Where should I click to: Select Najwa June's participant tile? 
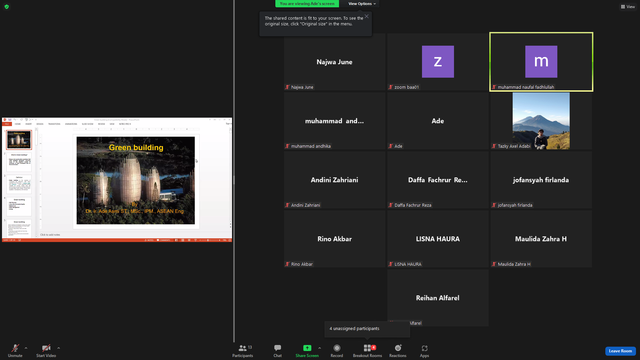(335, 62)
